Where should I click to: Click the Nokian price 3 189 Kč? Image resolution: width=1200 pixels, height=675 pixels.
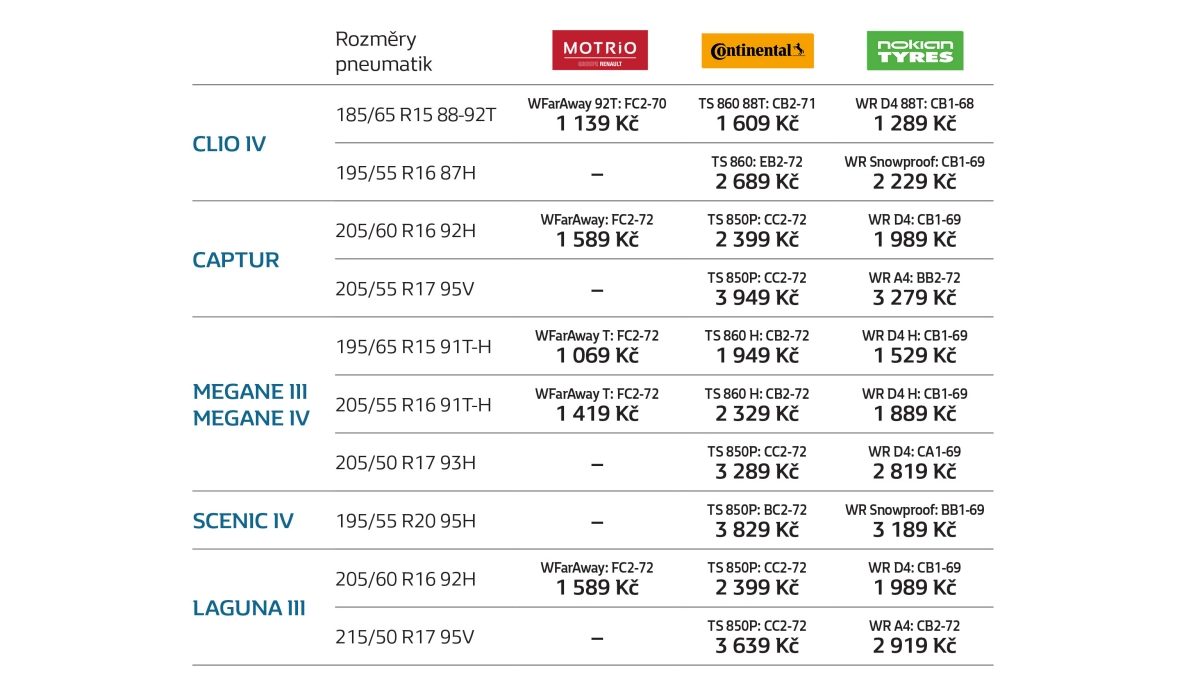click(x=914, y=530)
